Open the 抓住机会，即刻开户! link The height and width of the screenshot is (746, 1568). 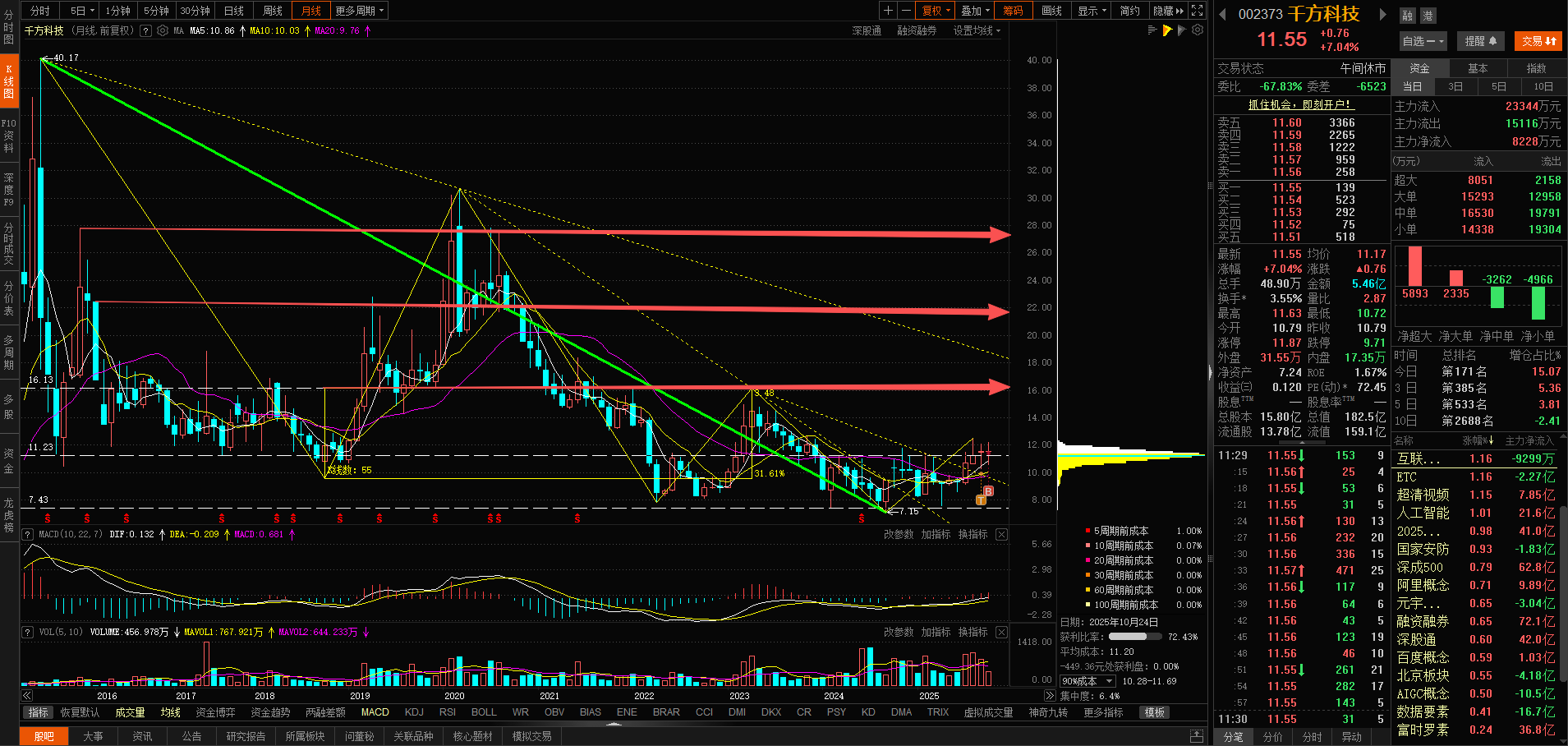tap(1299, 104)
